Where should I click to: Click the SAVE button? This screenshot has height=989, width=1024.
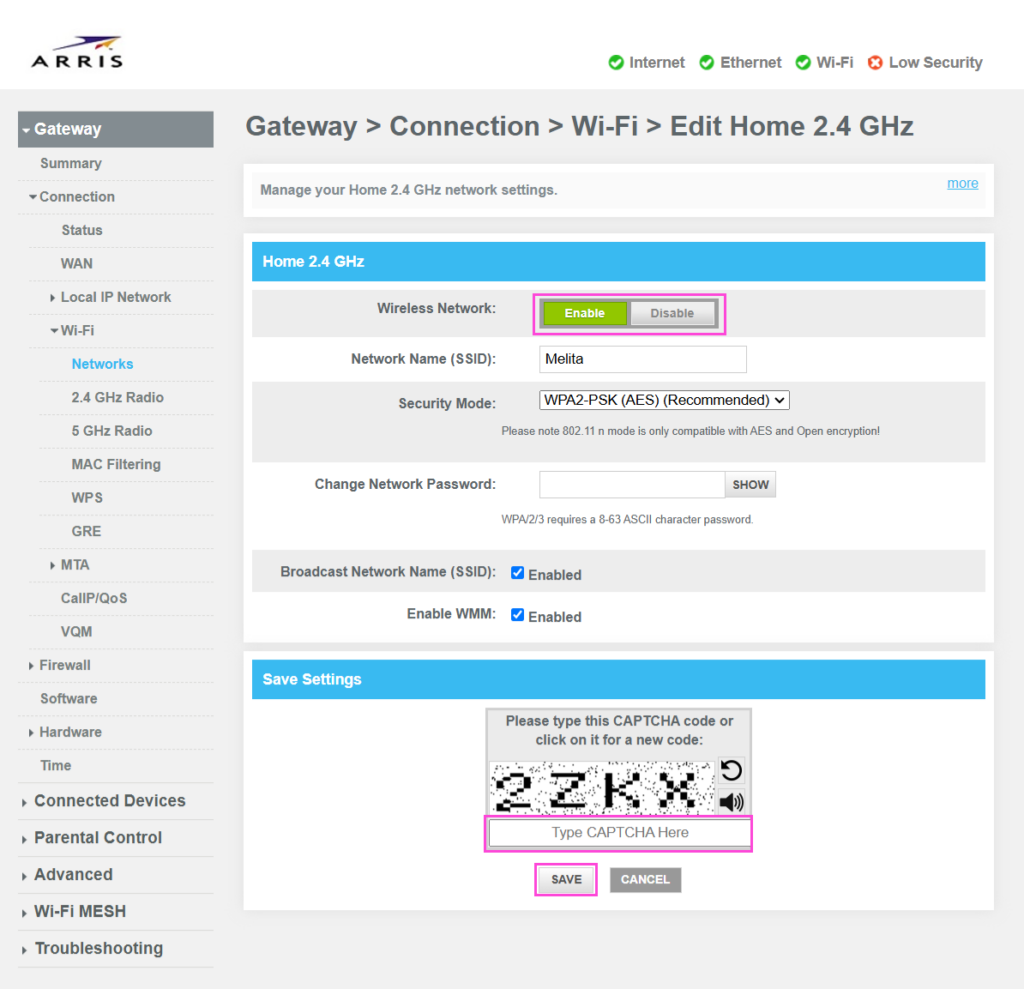pyautogui.click(x=566, y=880)
